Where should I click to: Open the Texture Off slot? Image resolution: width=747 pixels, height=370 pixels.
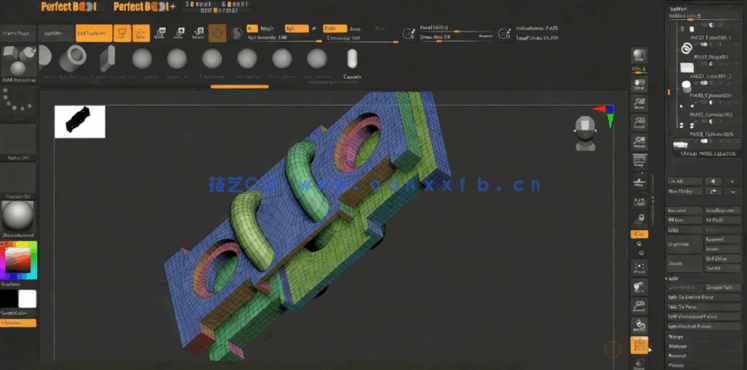click(18, 181)
